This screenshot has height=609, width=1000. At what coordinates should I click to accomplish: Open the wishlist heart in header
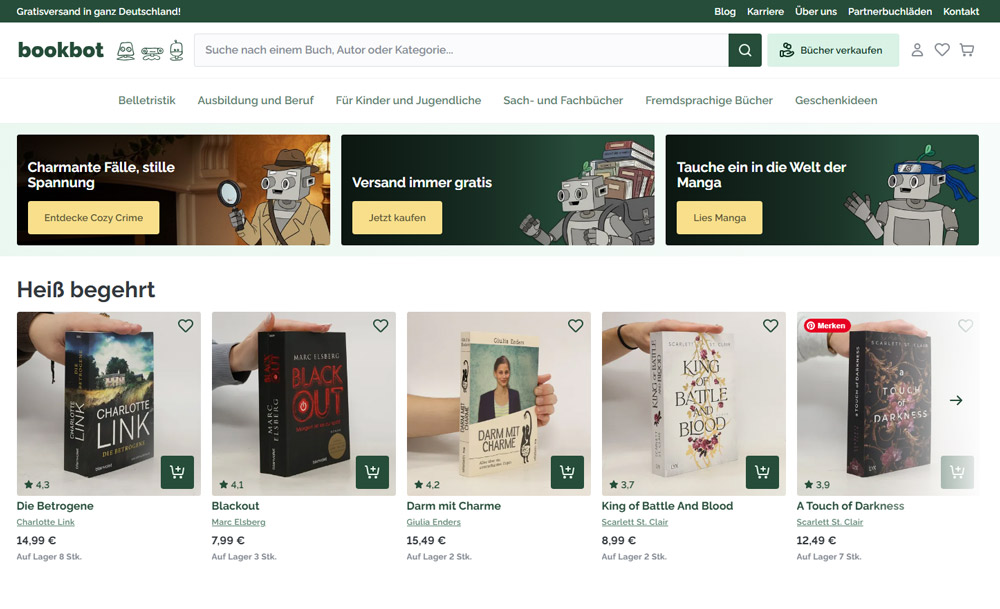tap(942, 50)
